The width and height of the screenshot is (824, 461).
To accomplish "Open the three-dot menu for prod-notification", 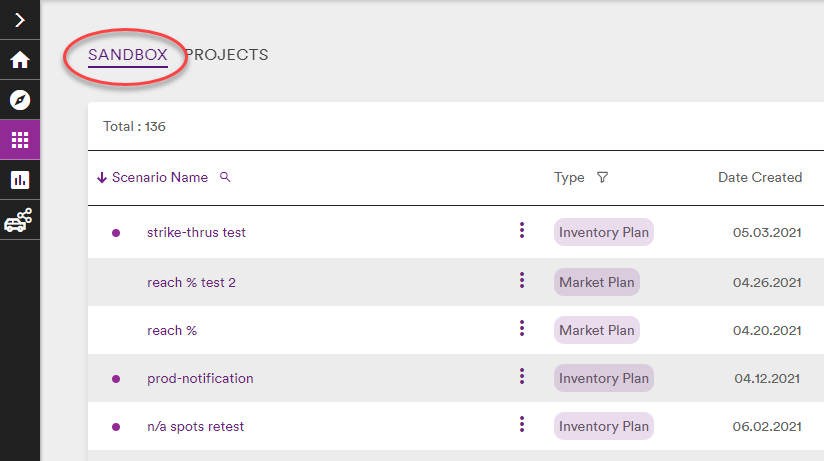I will click(522, 376).
